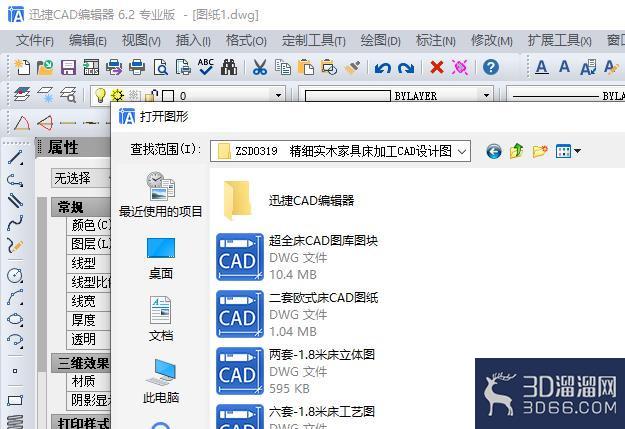
Task: Go to 文档 location in dialog
Action: (x=161, y=319)
